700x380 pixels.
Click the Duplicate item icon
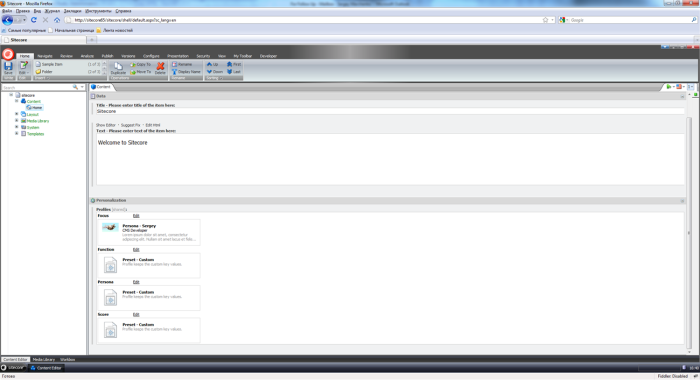coord(118,68)
